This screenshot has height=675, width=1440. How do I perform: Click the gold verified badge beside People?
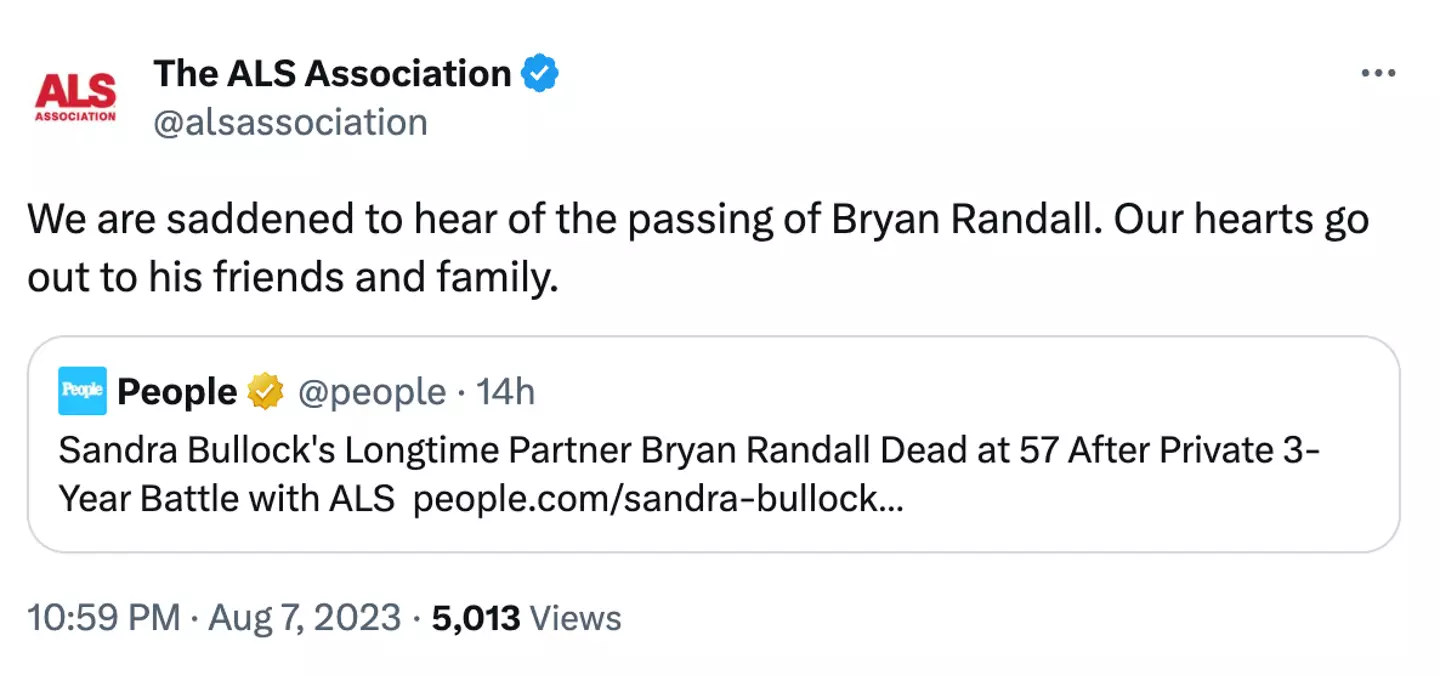coord(266,392)
